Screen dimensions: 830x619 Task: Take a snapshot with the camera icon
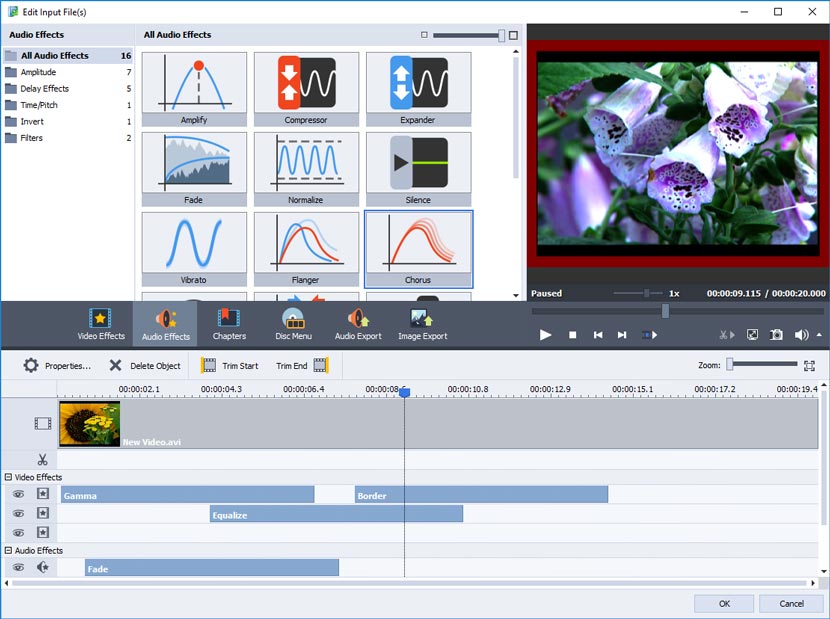776,335
